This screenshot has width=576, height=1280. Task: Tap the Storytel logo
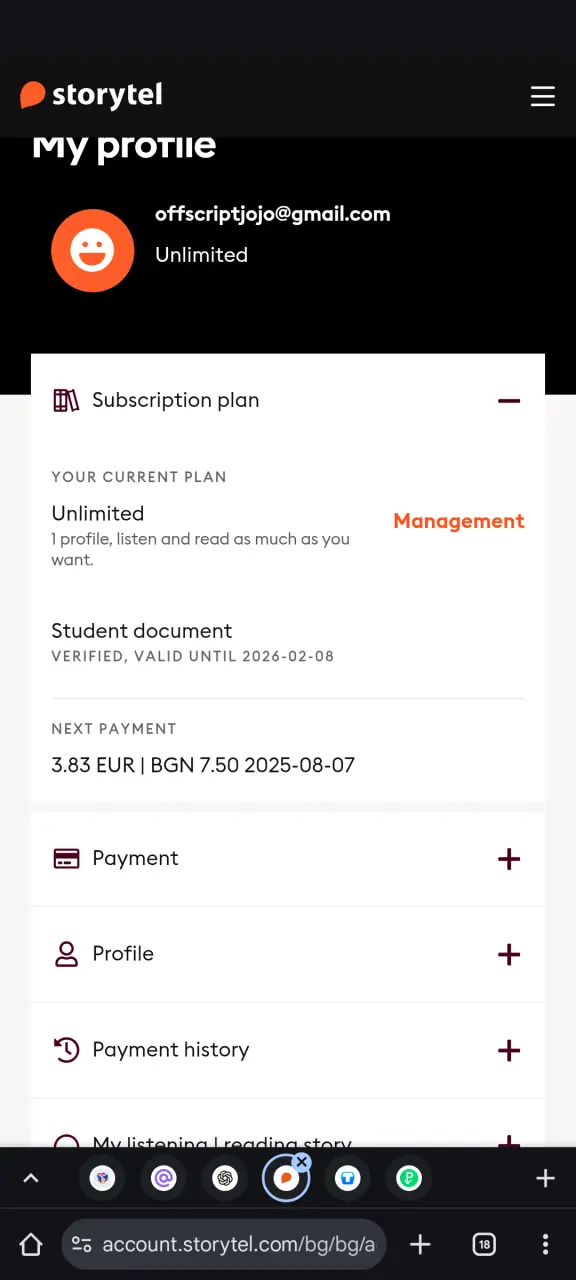click(91, 95)
